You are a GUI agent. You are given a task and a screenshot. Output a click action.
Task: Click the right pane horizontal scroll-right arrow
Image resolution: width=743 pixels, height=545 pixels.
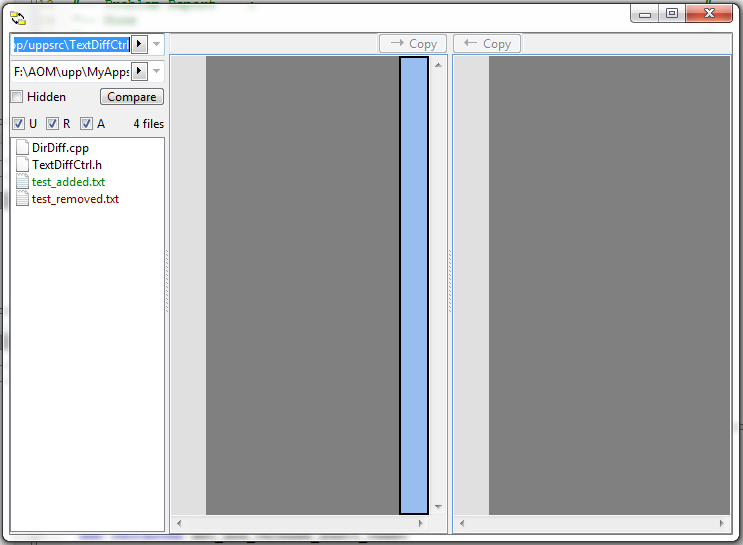[x=723, y=523]
